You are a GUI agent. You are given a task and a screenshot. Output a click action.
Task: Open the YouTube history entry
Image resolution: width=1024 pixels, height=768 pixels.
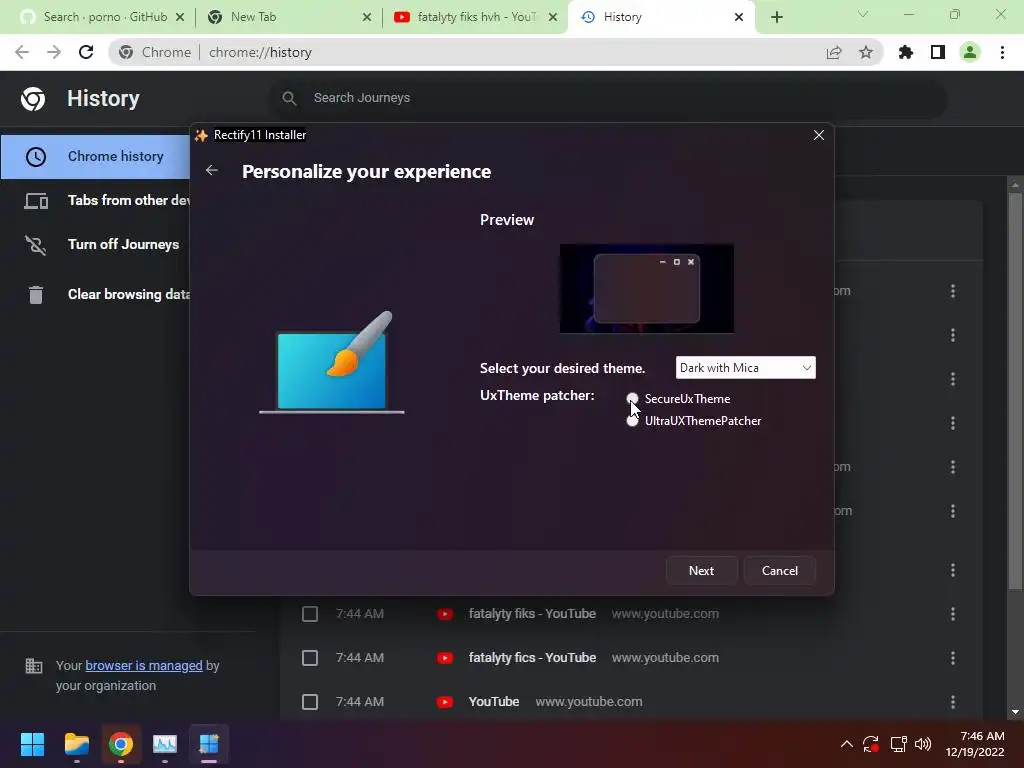494,701
